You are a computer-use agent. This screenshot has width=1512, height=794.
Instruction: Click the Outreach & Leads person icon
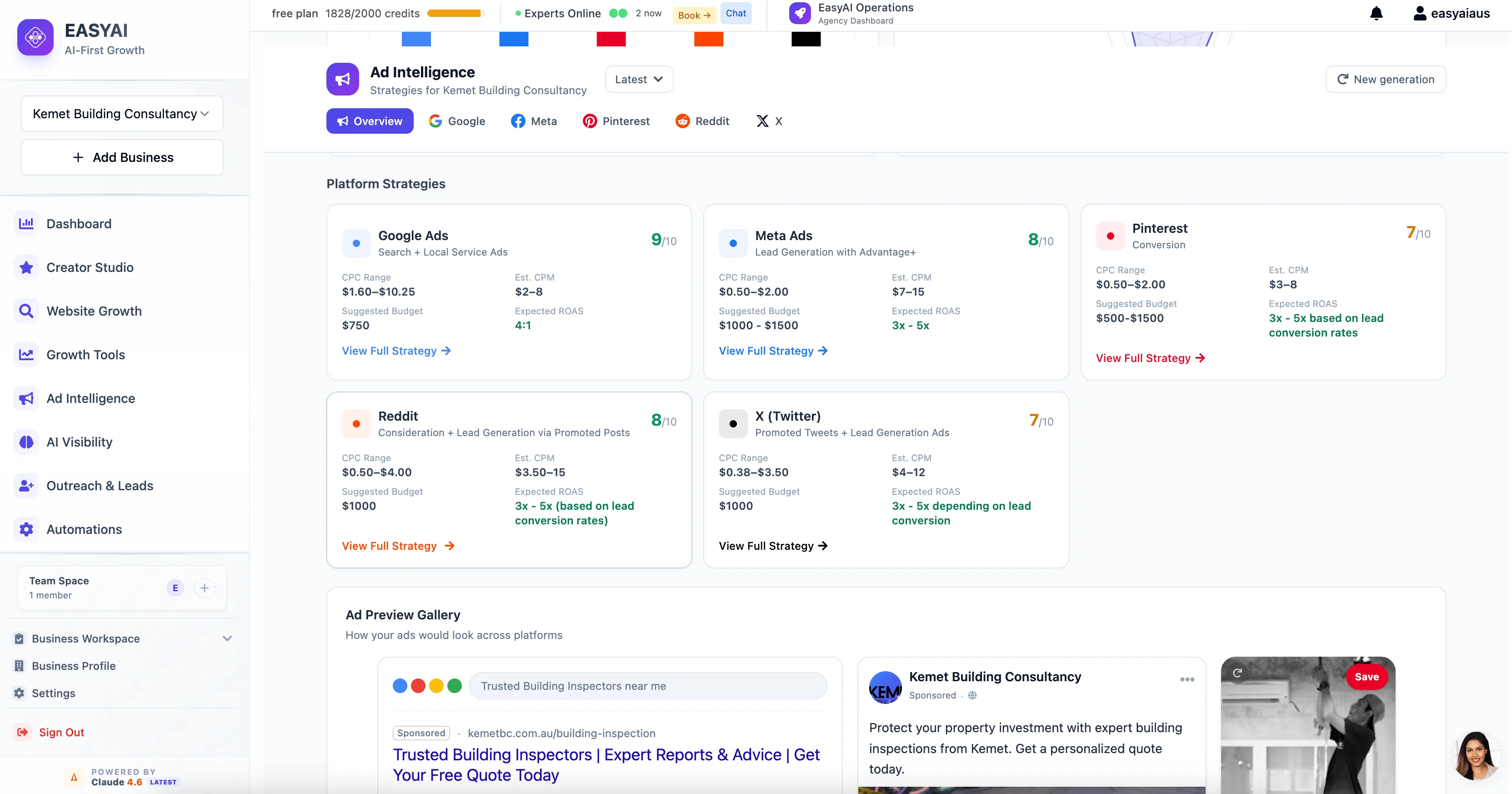(26, 486)
